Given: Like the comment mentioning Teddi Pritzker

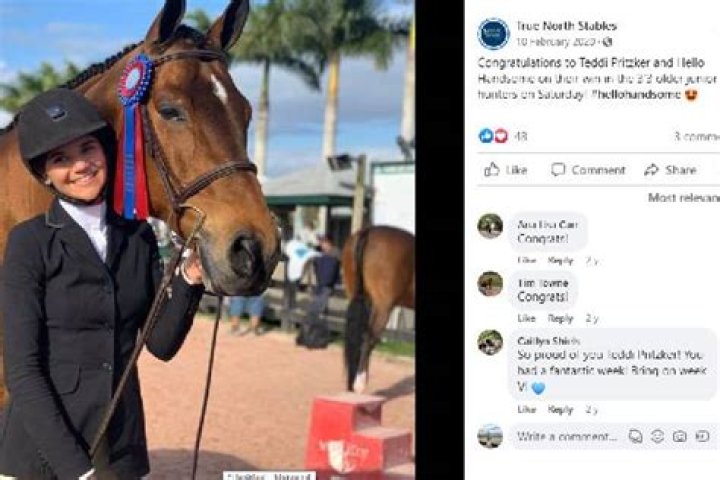Looking at the screenshot, I should [526, 409].
